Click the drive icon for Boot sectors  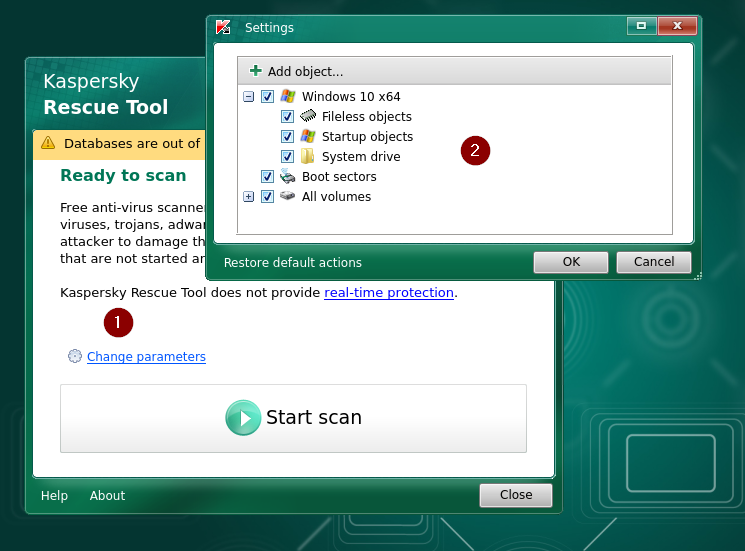click(287, 176)
